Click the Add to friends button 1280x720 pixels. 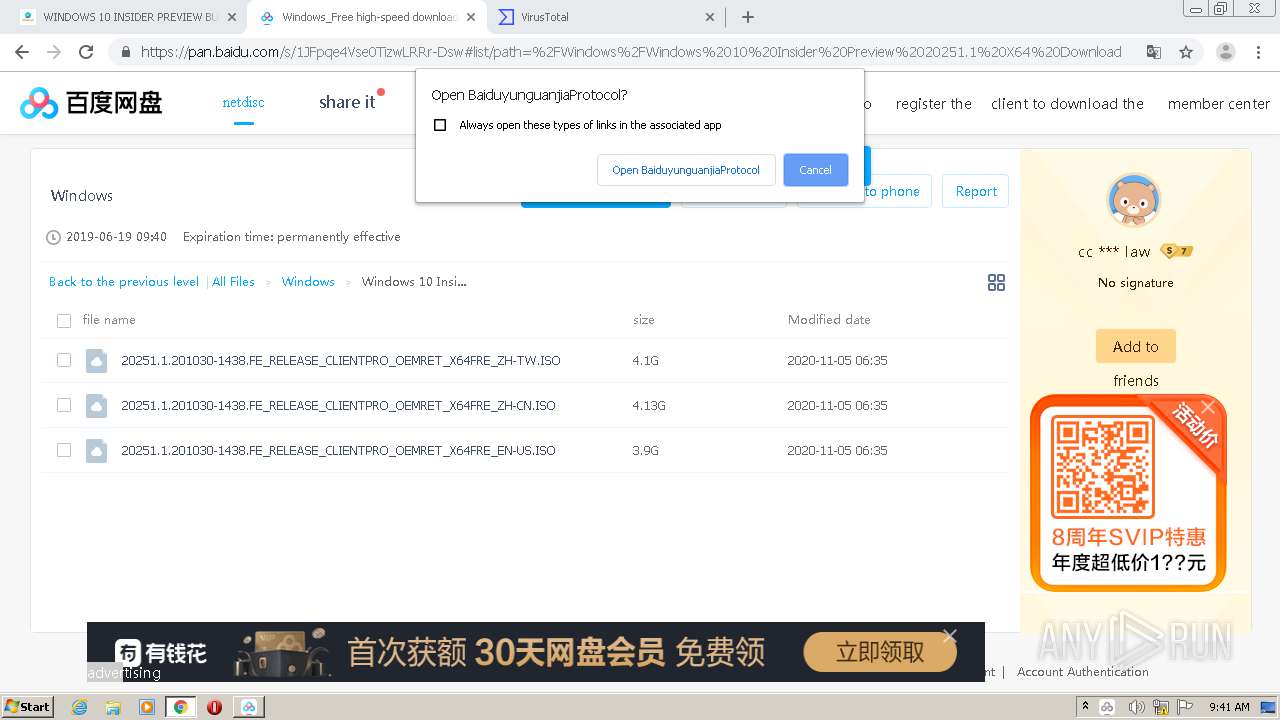pos(1135,346)
